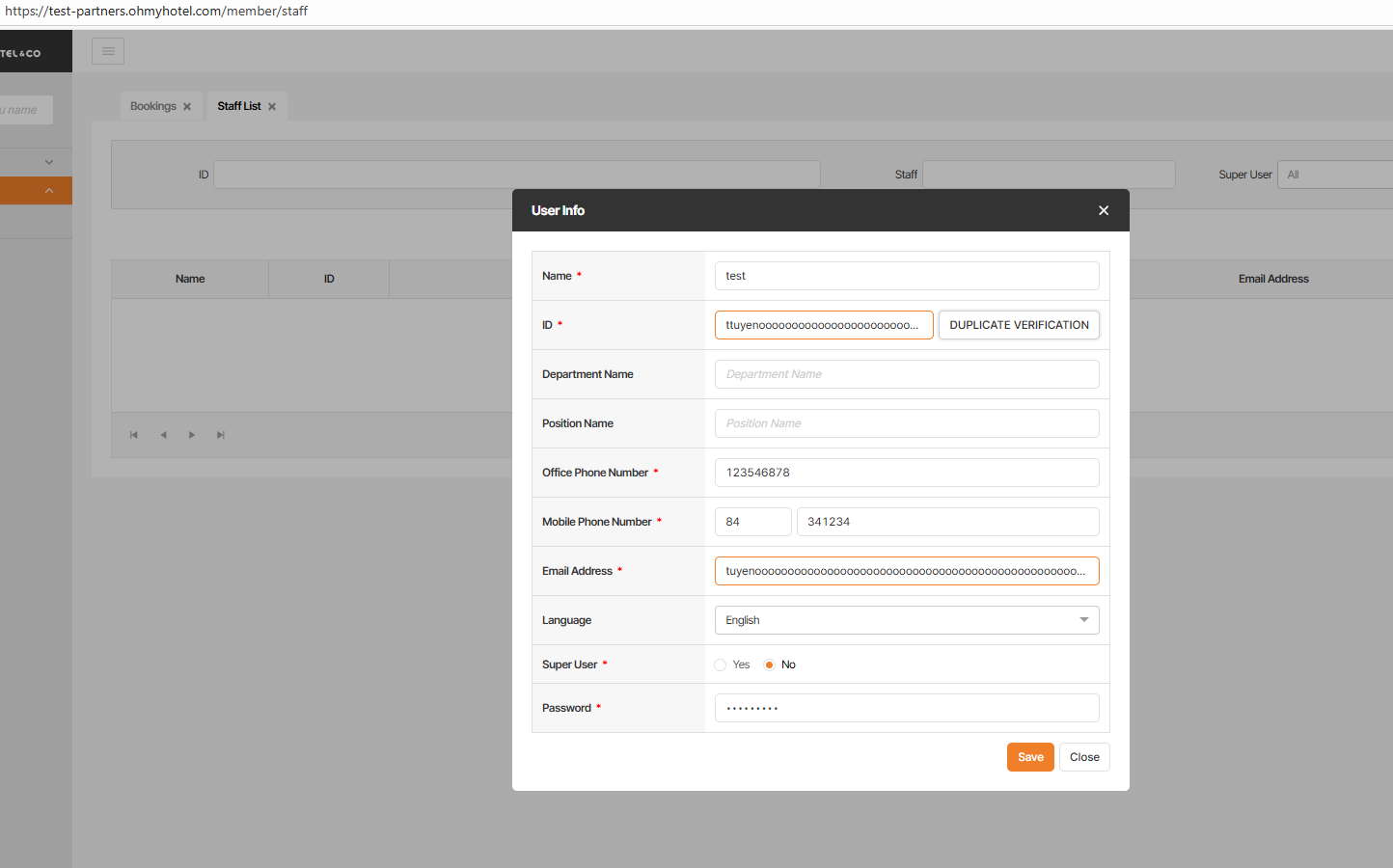This screenshot has width=1393, height=868.
Task: Switch to the Staff List tab
Action: click(238, 106)
